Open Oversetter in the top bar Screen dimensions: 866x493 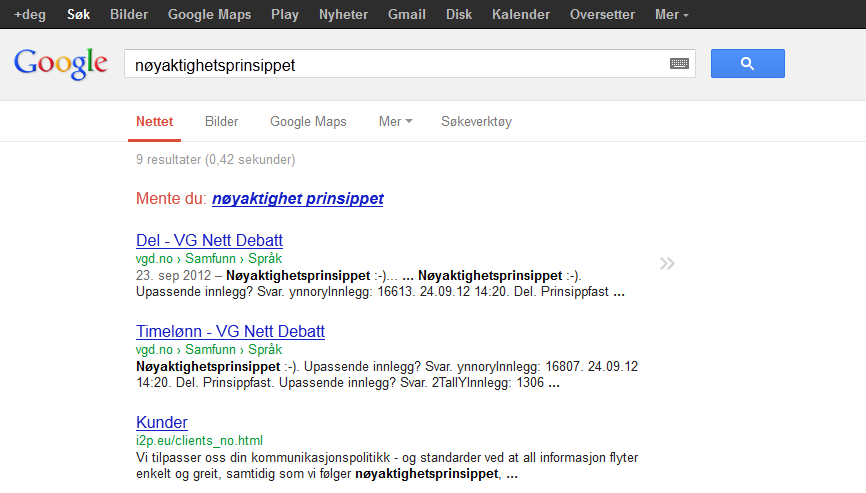[603, 14]
